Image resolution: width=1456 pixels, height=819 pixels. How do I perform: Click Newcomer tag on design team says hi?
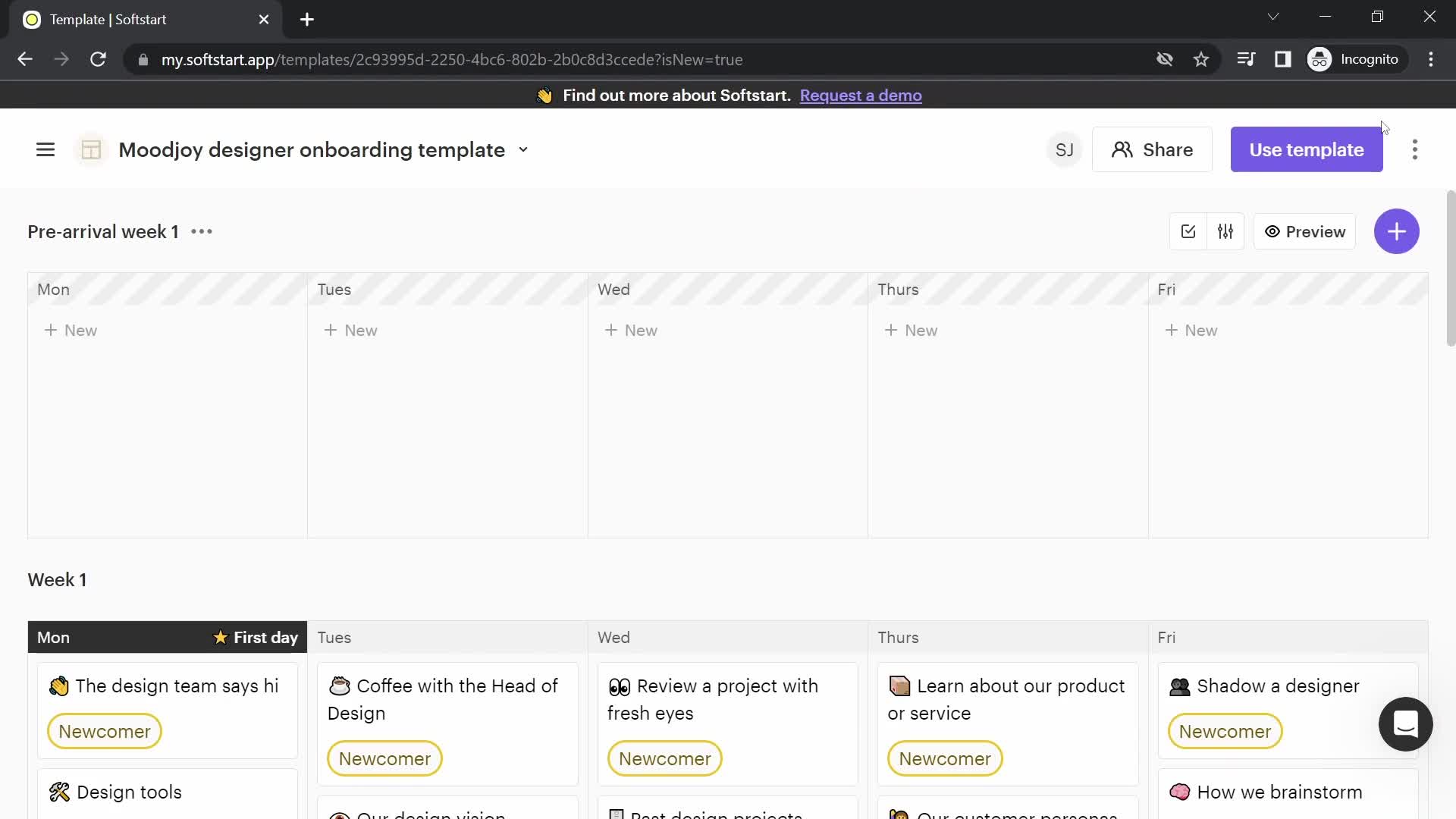point(105,732)
